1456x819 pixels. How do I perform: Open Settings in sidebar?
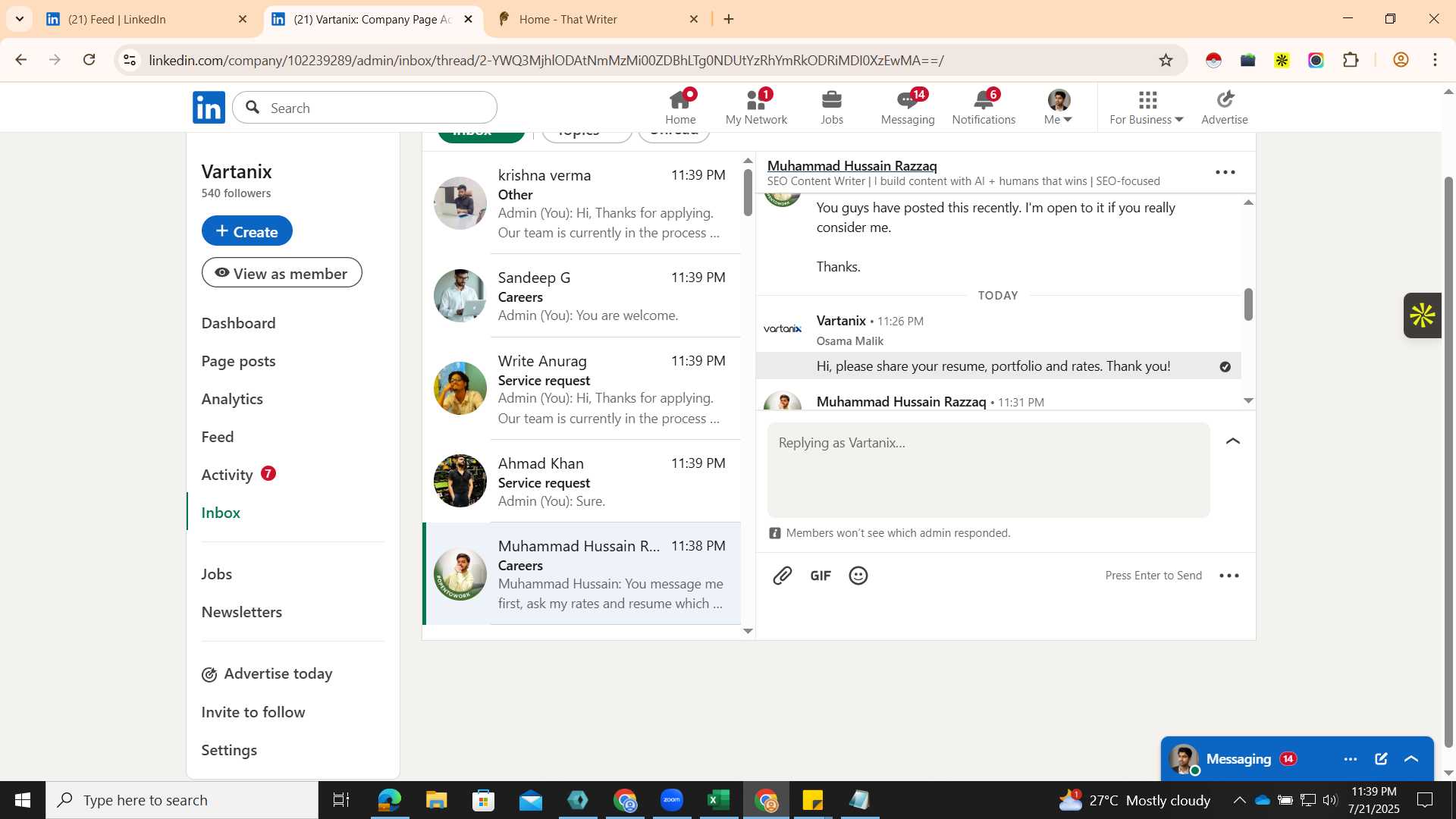[x=229, y=750]
